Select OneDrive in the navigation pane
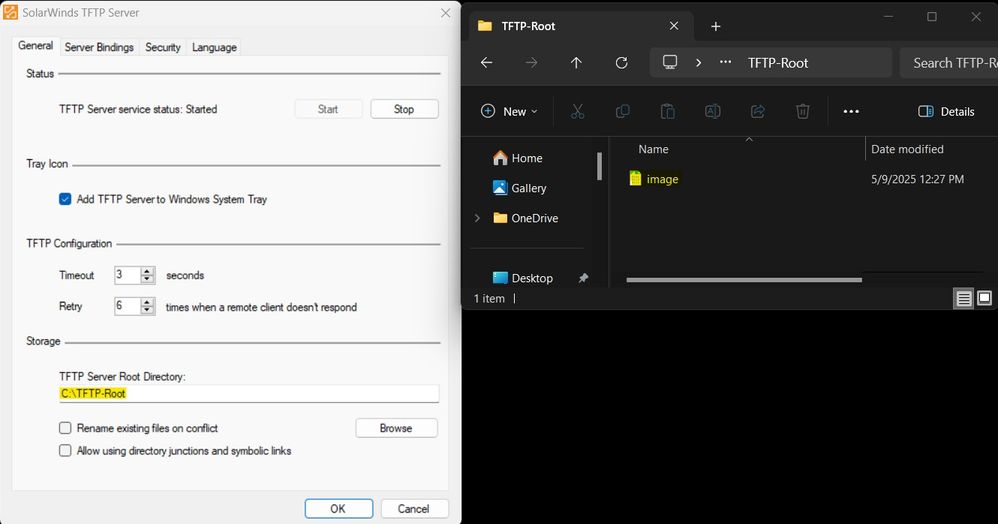 (x=526, y=218)
